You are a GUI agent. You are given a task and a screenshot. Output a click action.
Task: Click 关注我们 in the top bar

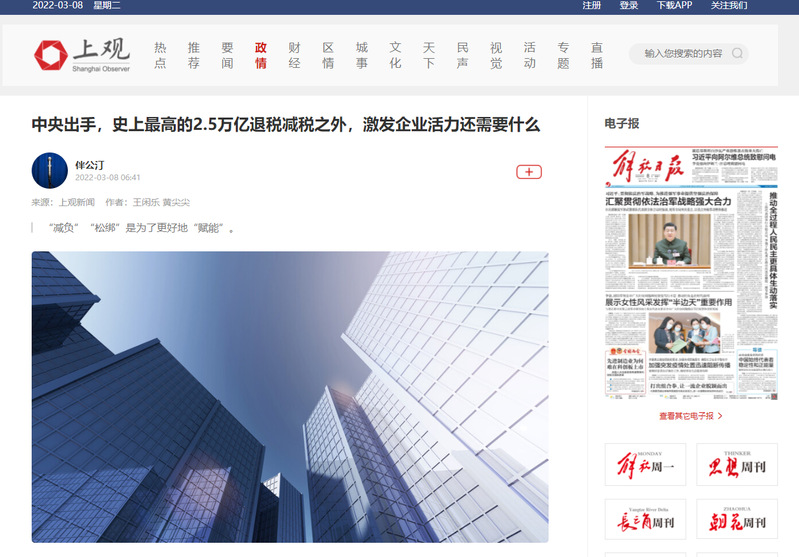pyautogui.click(x=729, y=6)
